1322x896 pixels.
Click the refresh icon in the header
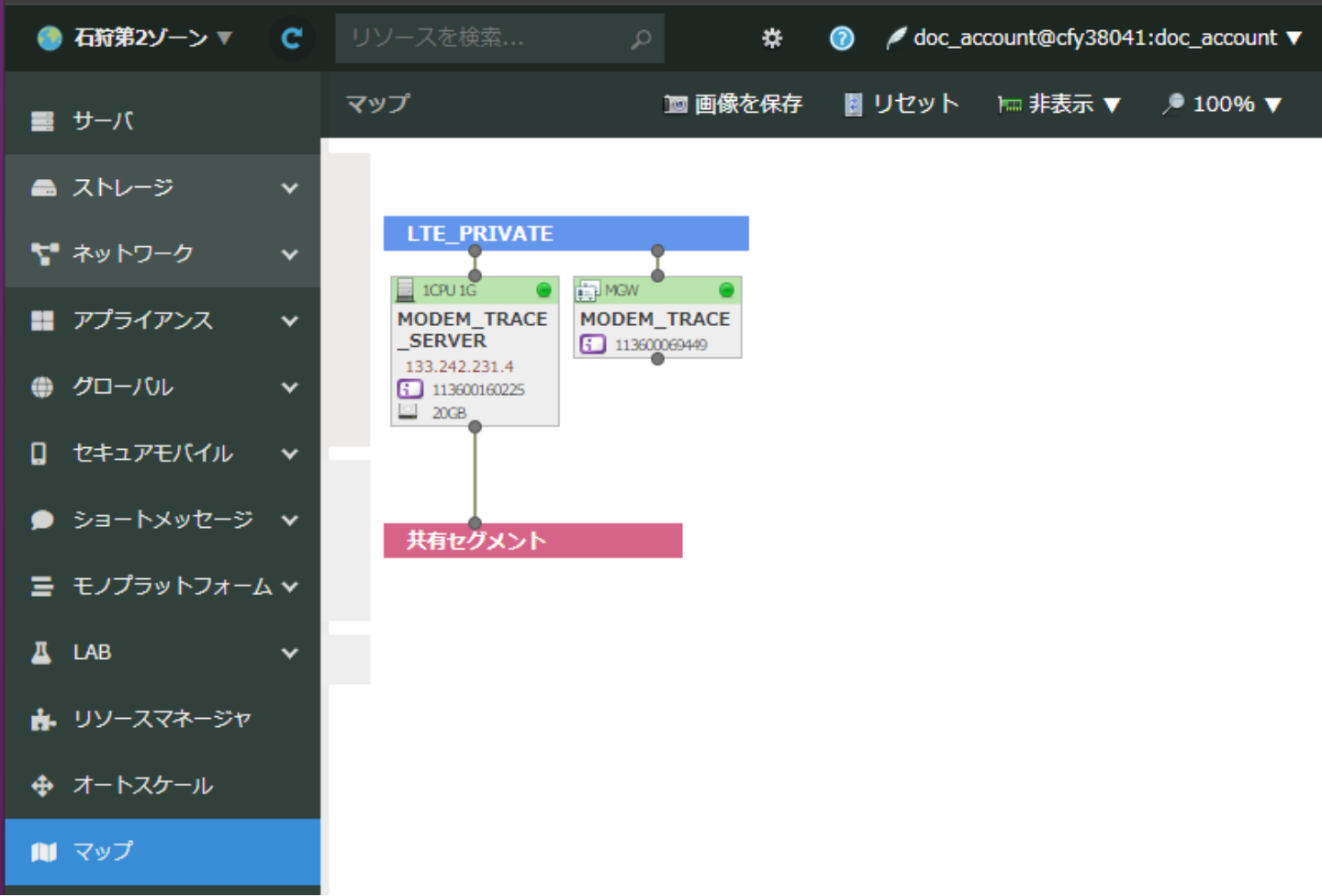coord(292,39)
